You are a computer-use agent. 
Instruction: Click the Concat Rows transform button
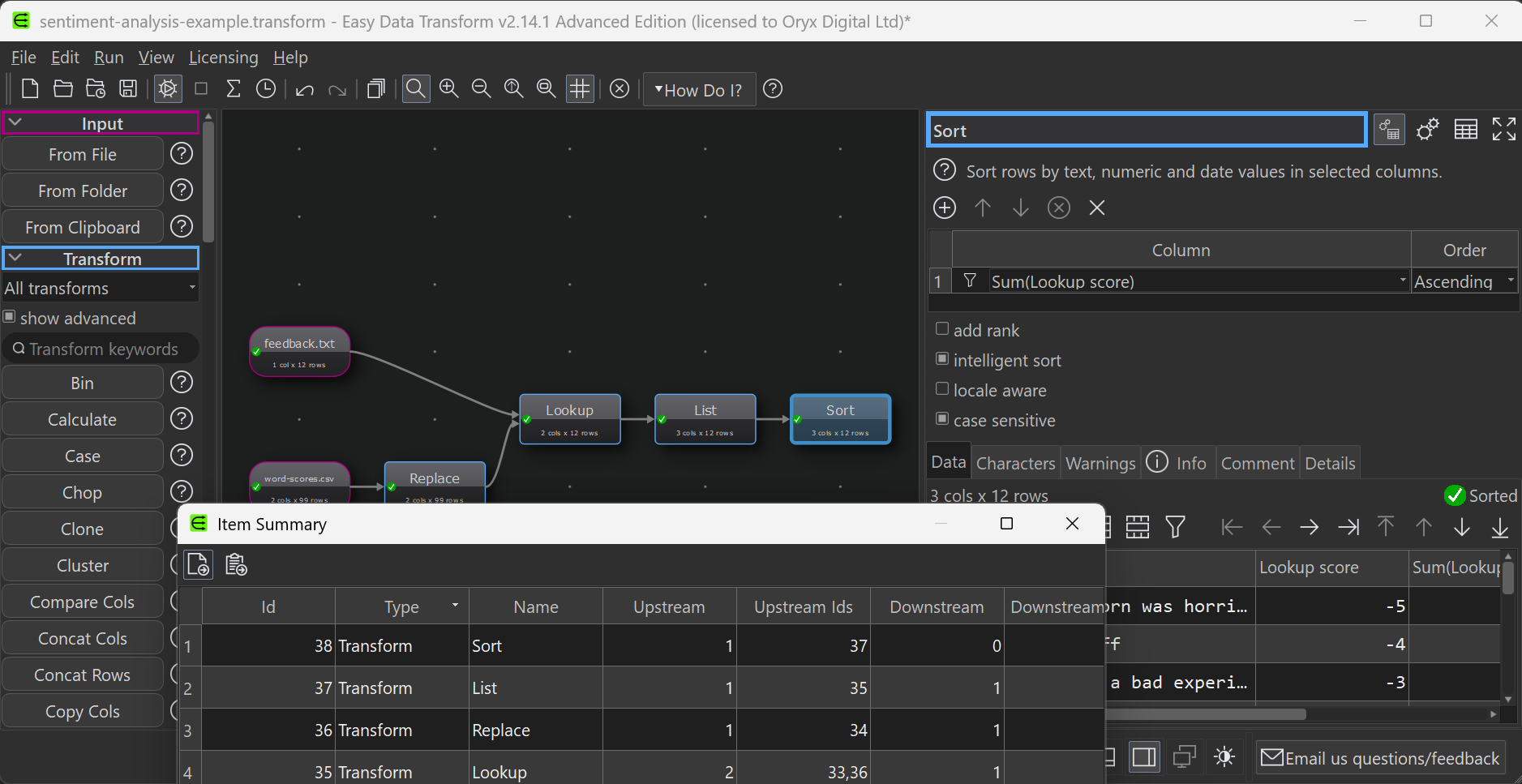coord(83,675)
